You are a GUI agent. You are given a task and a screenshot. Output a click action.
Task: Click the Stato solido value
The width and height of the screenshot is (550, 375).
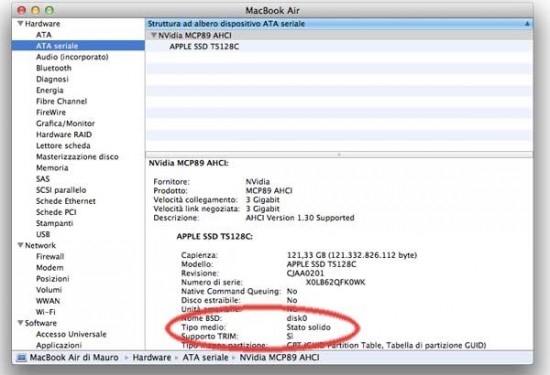point(309,327)
